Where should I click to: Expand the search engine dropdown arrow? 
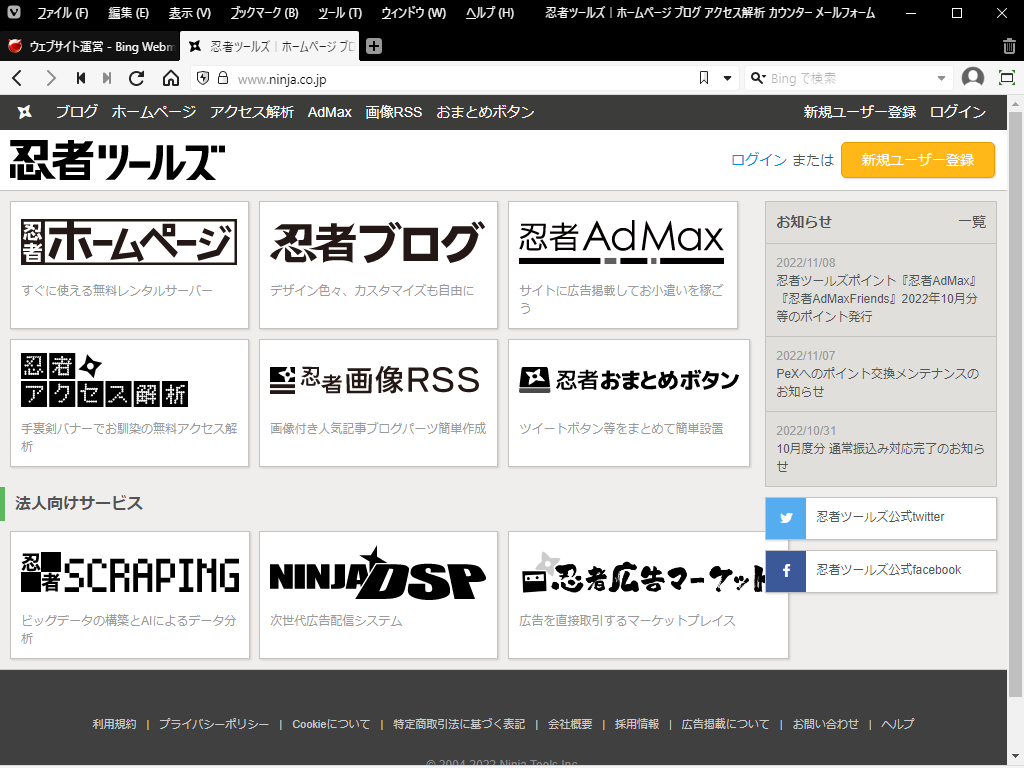point(941,78)
